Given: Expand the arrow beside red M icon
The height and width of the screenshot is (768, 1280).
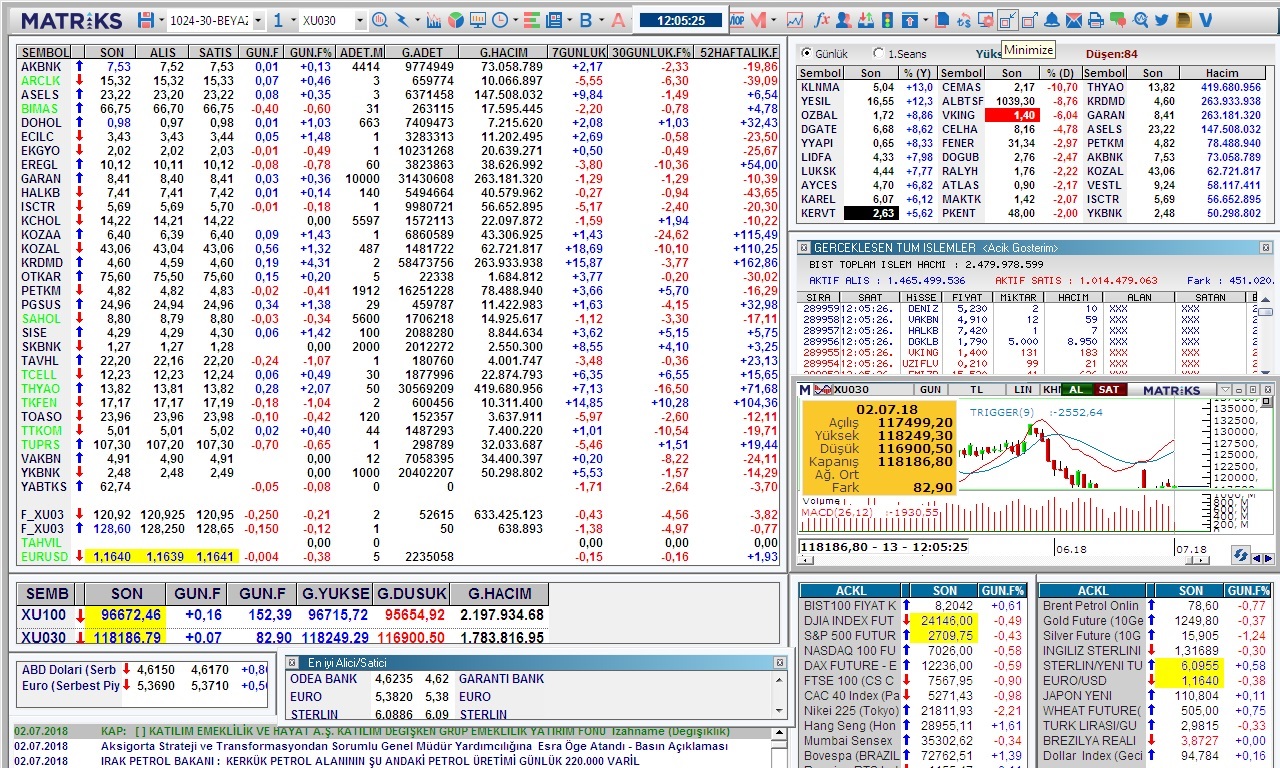Looking at the screenshot, I should pyautogui.click(x=774, y=20).
